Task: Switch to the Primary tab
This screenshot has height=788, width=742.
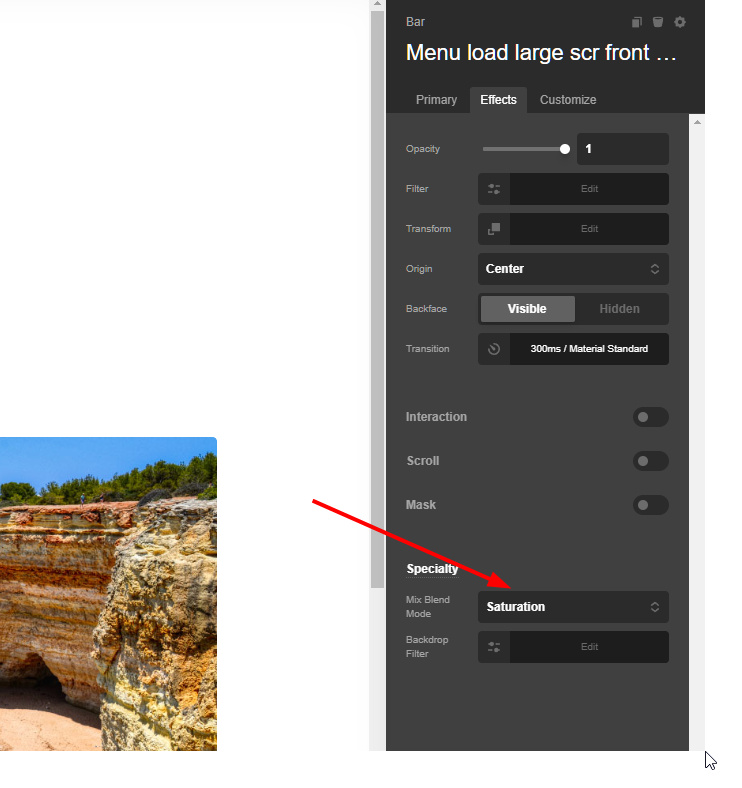Action: tap(436, 100)
